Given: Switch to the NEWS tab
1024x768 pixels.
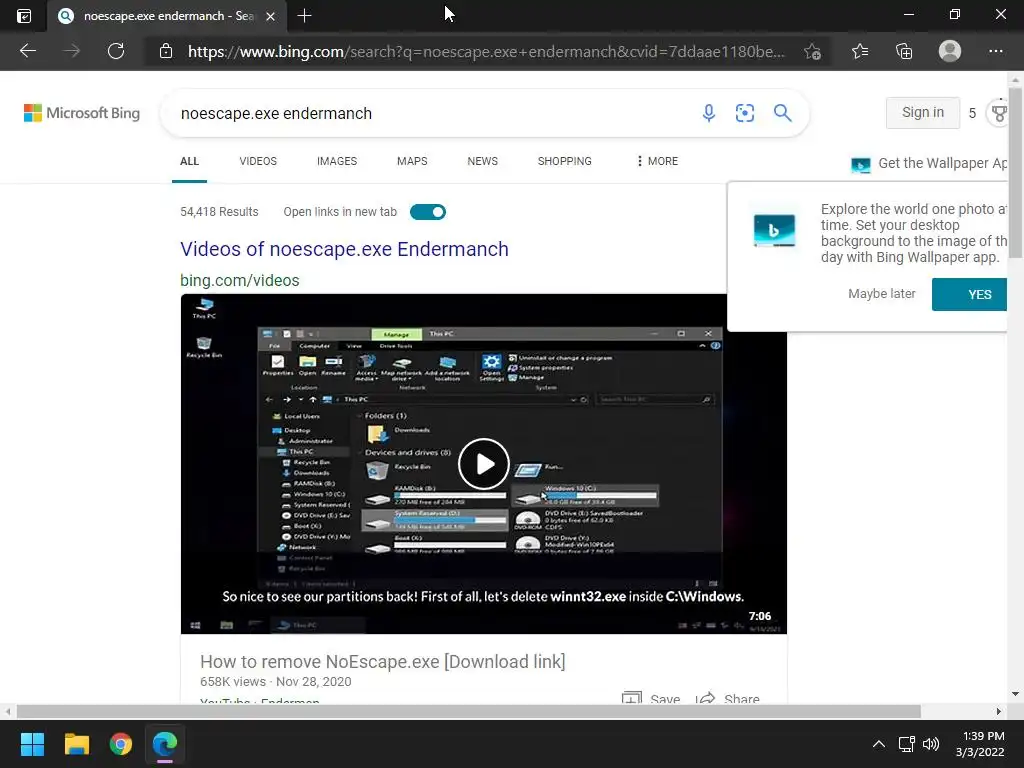Looking at the screenshot, I should [x=483, y=161].
